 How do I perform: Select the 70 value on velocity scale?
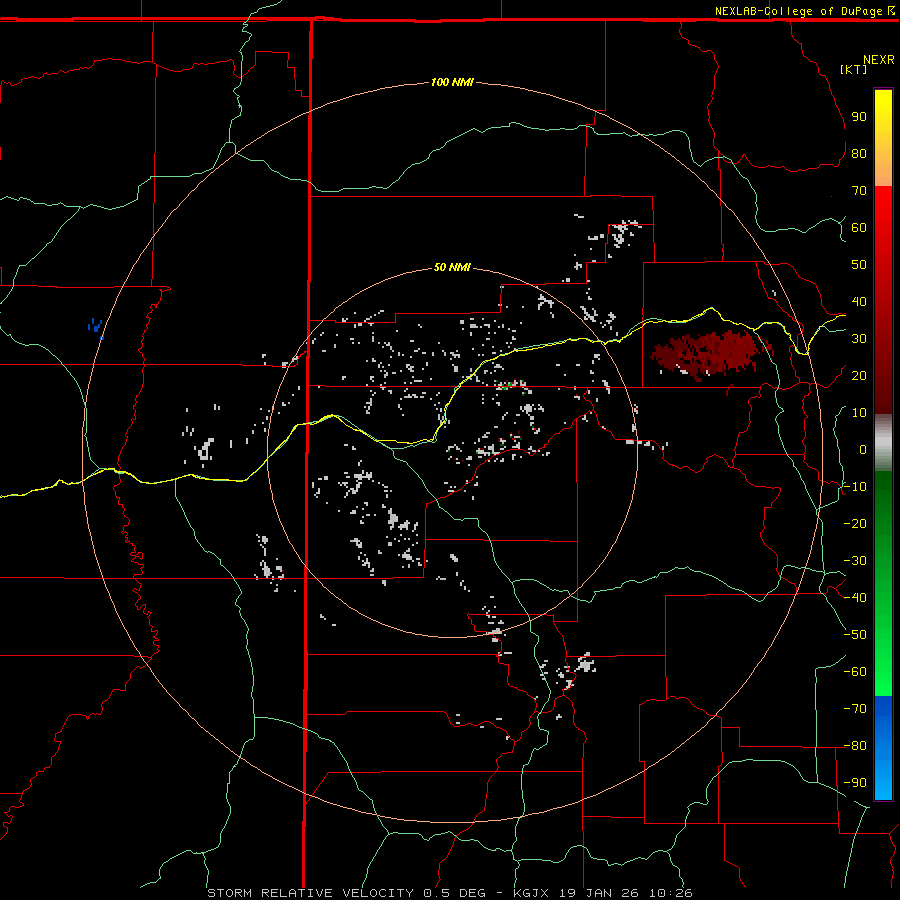tap(859, 191)
